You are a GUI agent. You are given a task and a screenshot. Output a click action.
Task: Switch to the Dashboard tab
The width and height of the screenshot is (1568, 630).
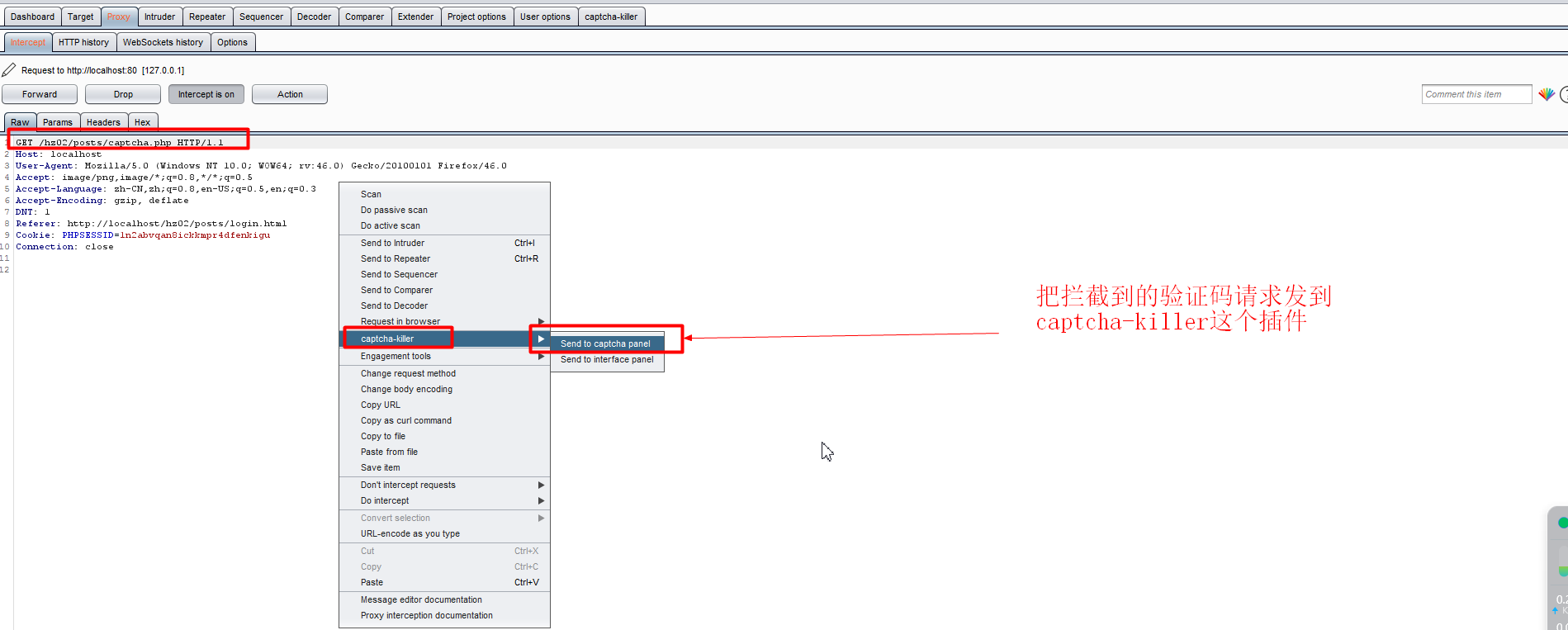32,17
